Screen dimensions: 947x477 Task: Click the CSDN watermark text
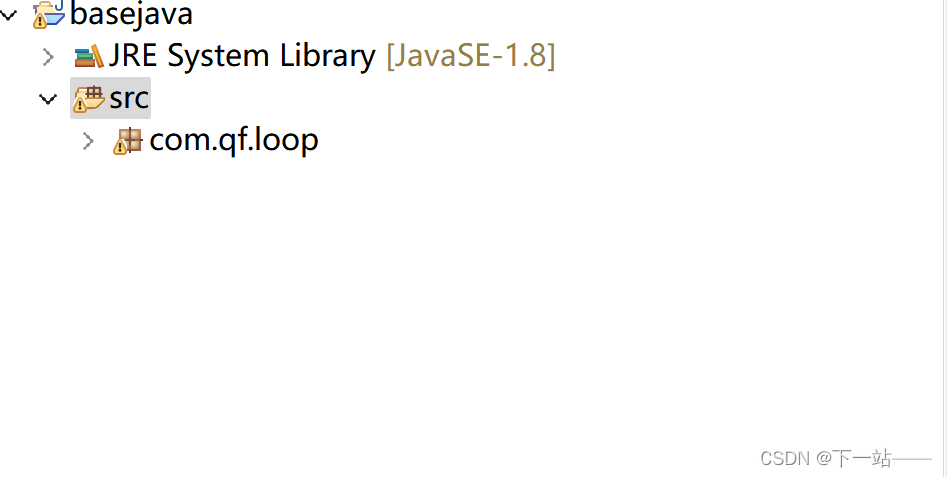click(785, 459)
